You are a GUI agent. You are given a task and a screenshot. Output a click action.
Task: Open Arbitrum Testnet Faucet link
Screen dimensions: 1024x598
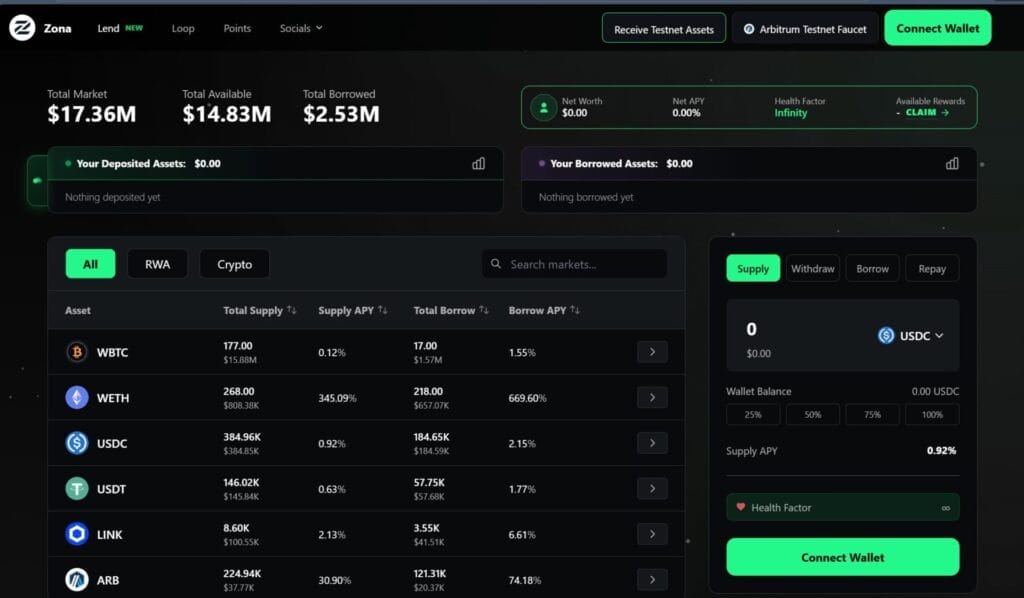pyautogui.click(x=805, y=29)
